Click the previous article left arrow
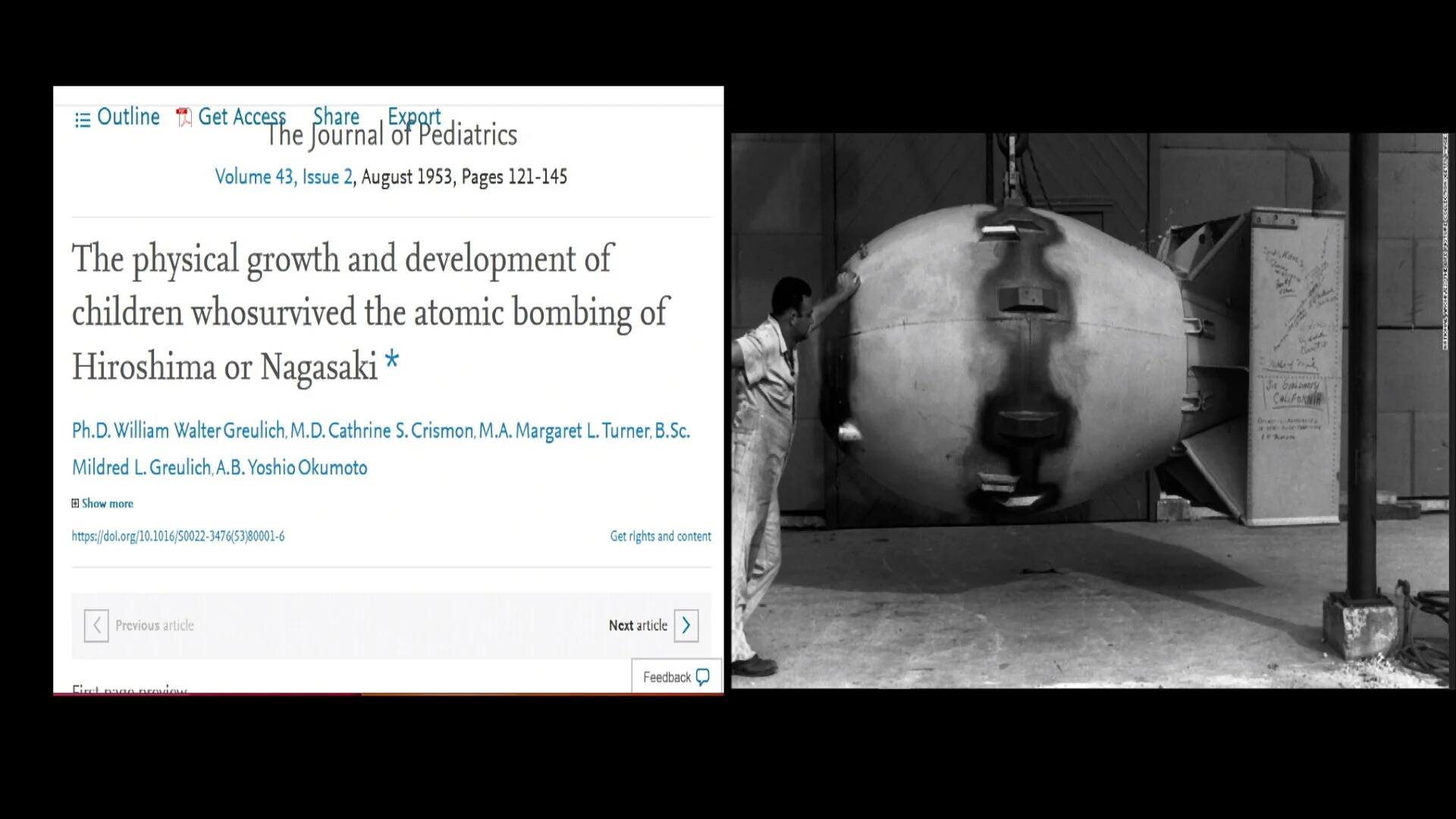1456x819 pixels. pos(96,626)
